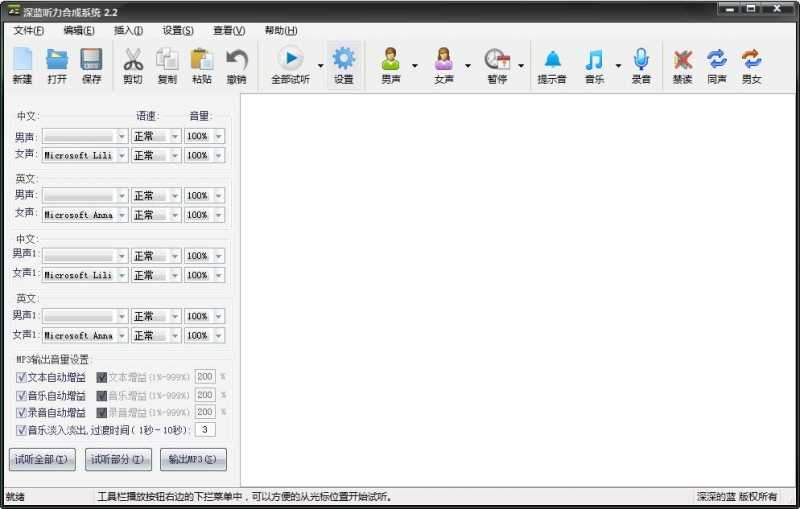Disable 音乐淡入淡出 checkbox
This screenshot has width=800, height=509.
(x=22, y=430)
